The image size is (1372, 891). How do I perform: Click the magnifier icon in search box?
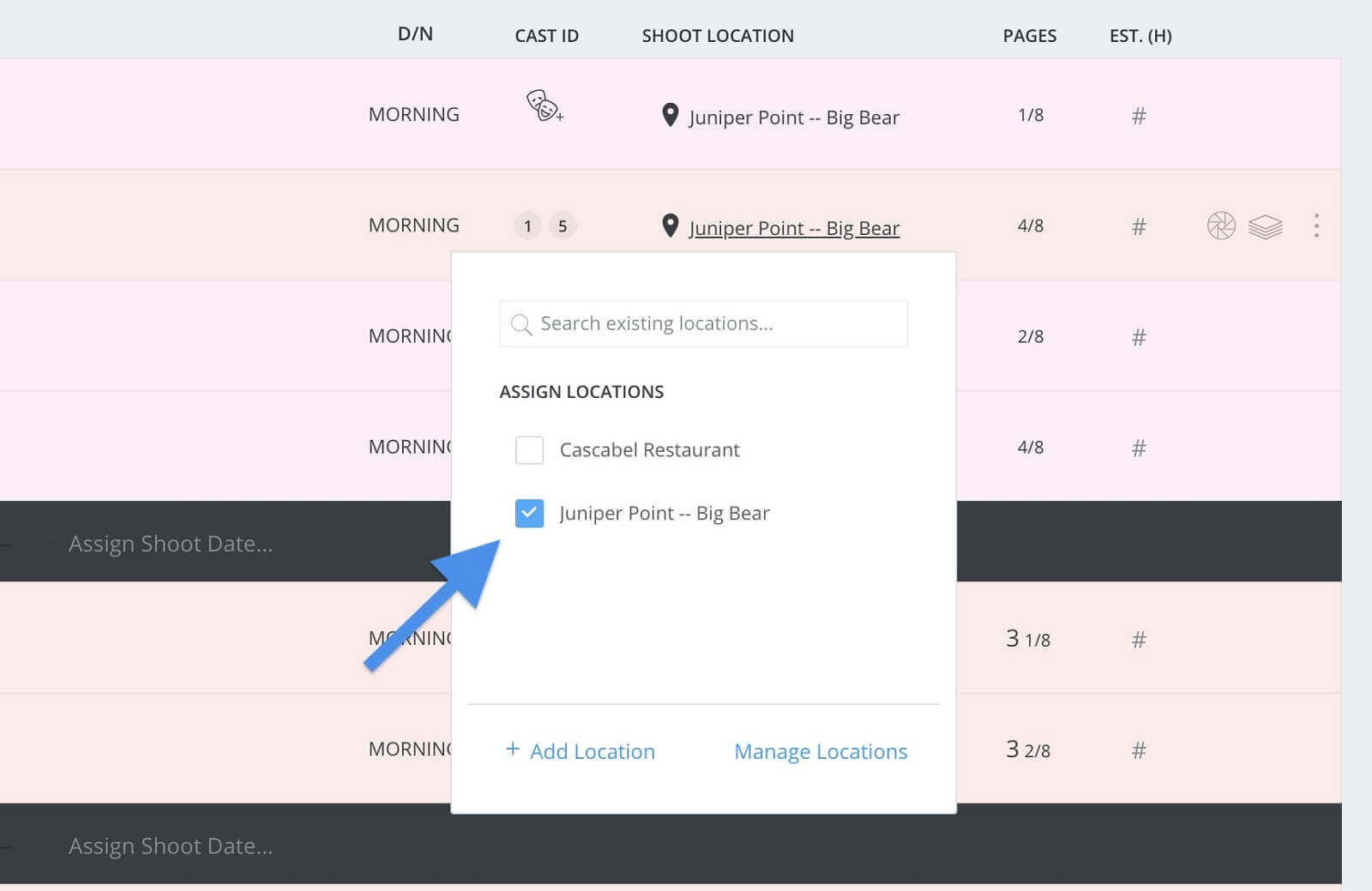[x=521, y=324]
